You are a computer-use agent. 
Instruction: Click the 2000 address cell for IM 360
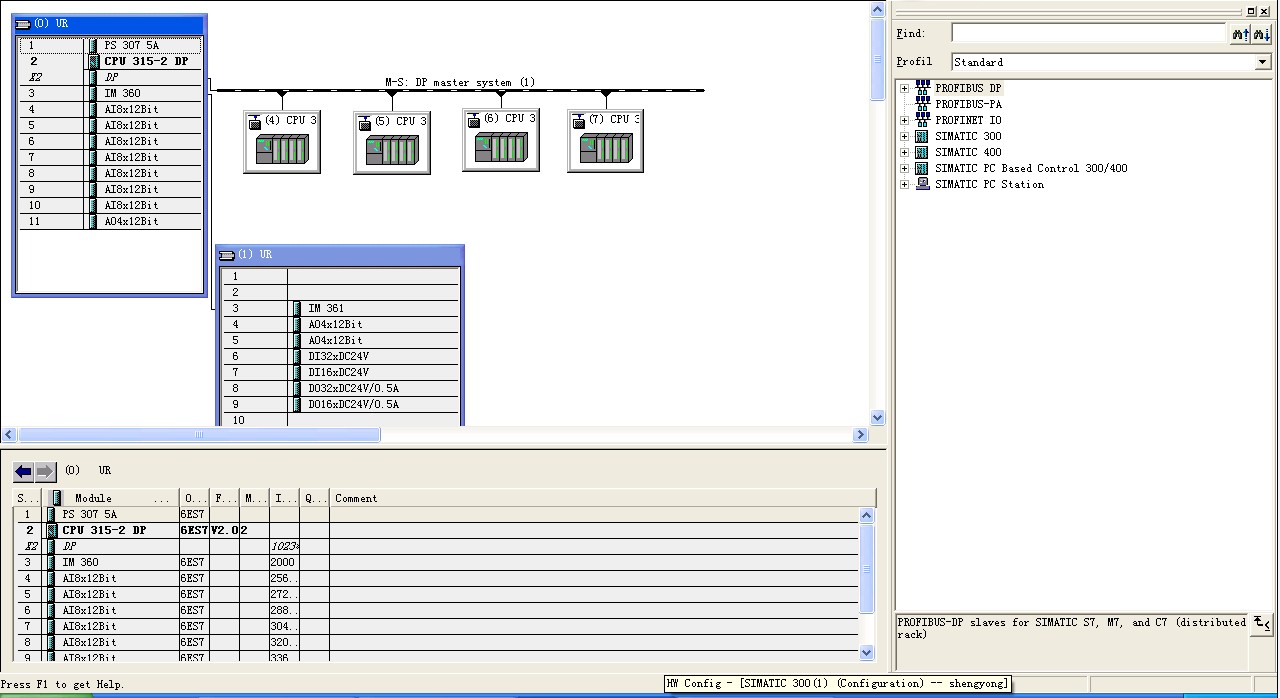coord(284,563)
